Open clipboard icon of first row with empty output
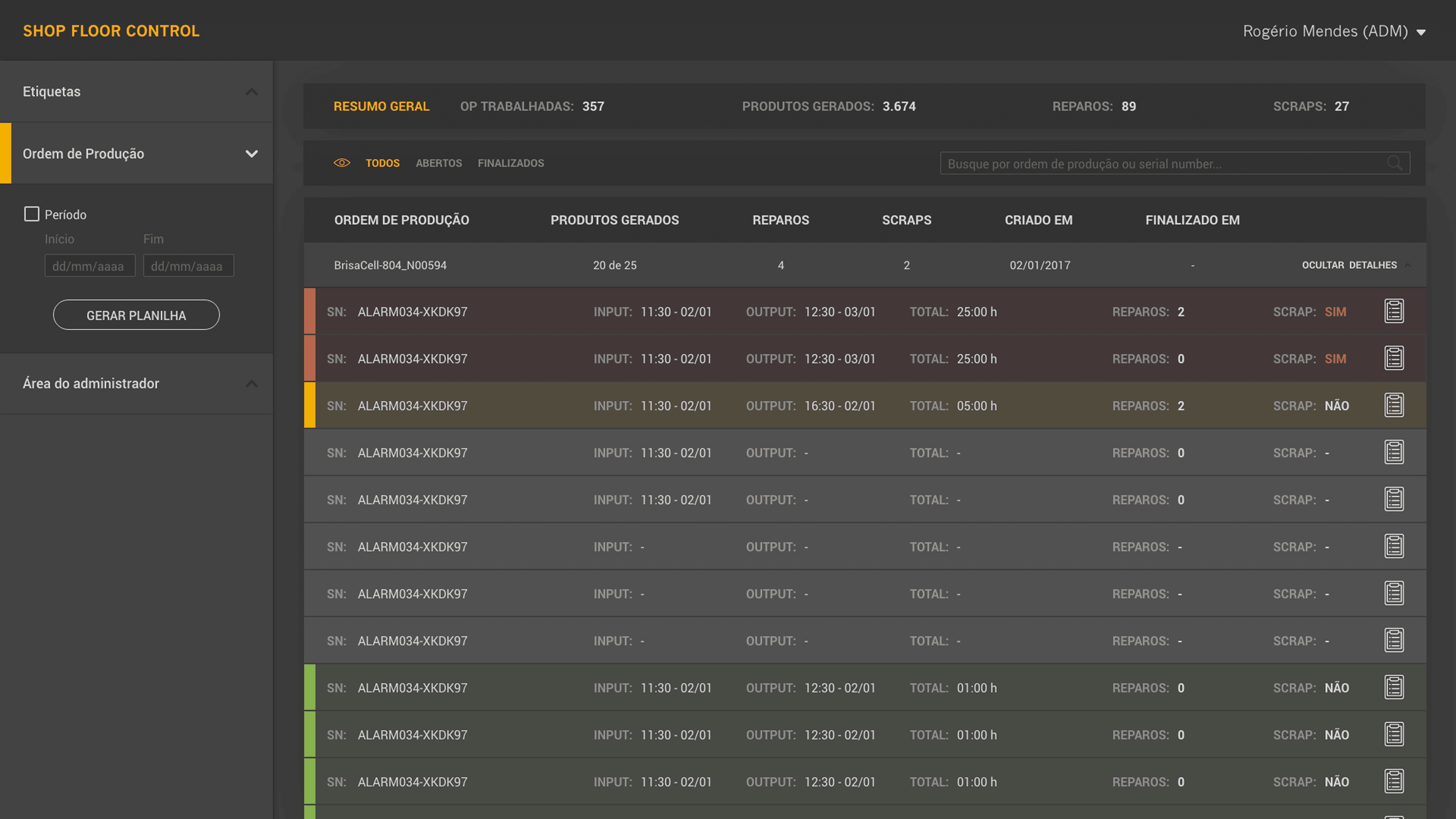This screenshot has height=819, width=1456. click(x=1394, y=452)
